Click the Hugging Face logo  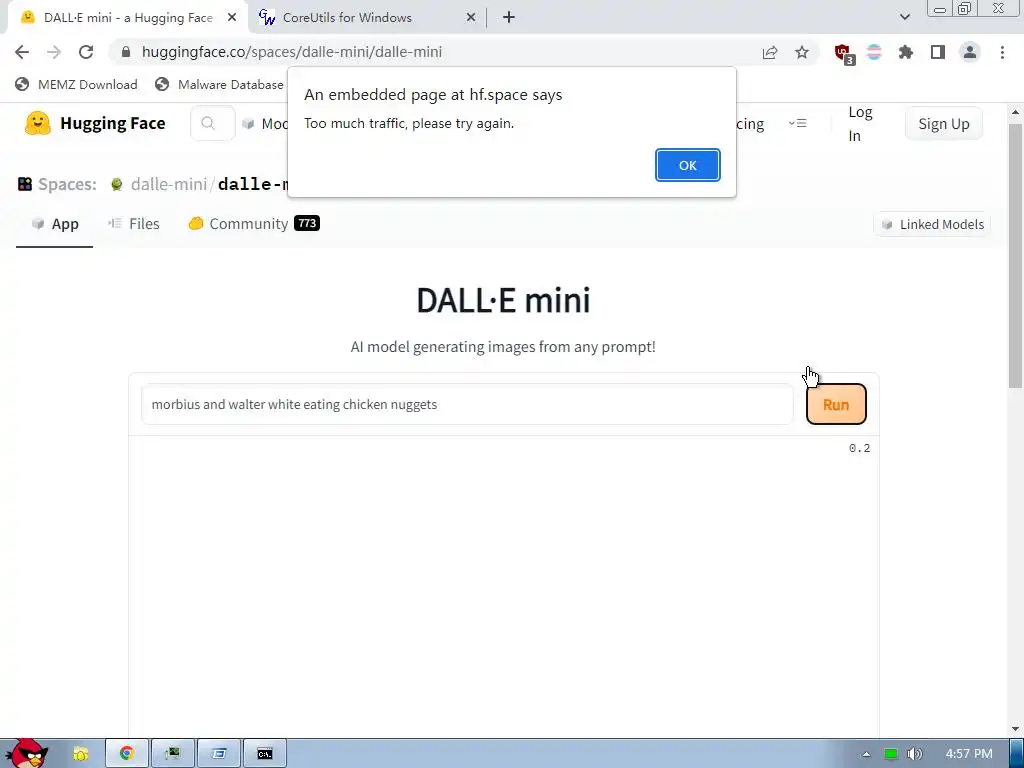point(95,123)
